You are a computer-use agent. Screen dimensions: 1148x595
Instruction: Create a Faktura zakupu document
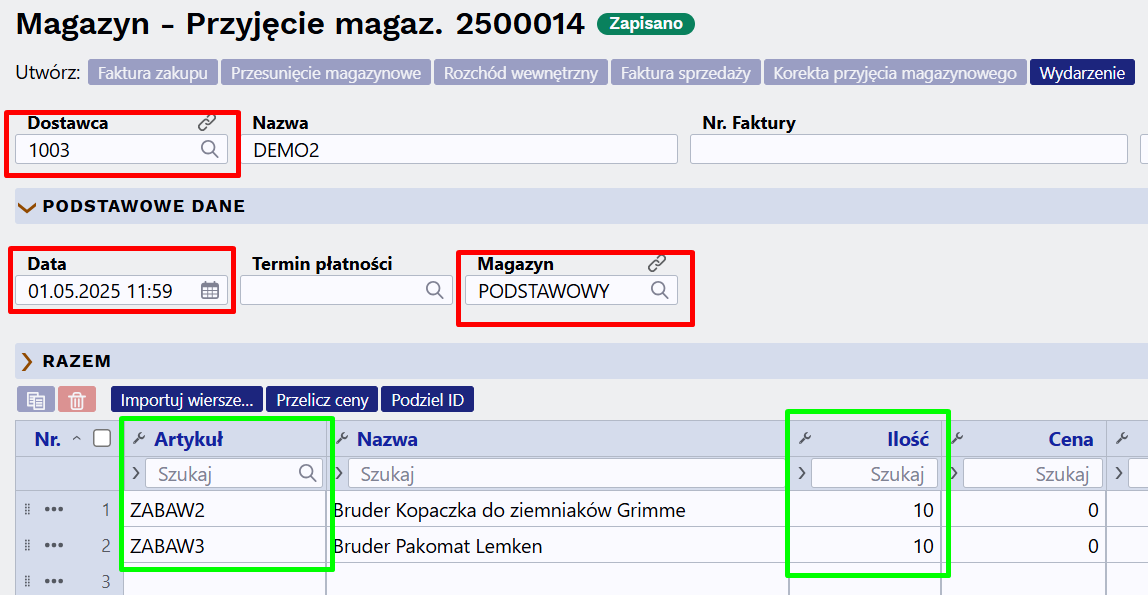(x=153, y=72)
